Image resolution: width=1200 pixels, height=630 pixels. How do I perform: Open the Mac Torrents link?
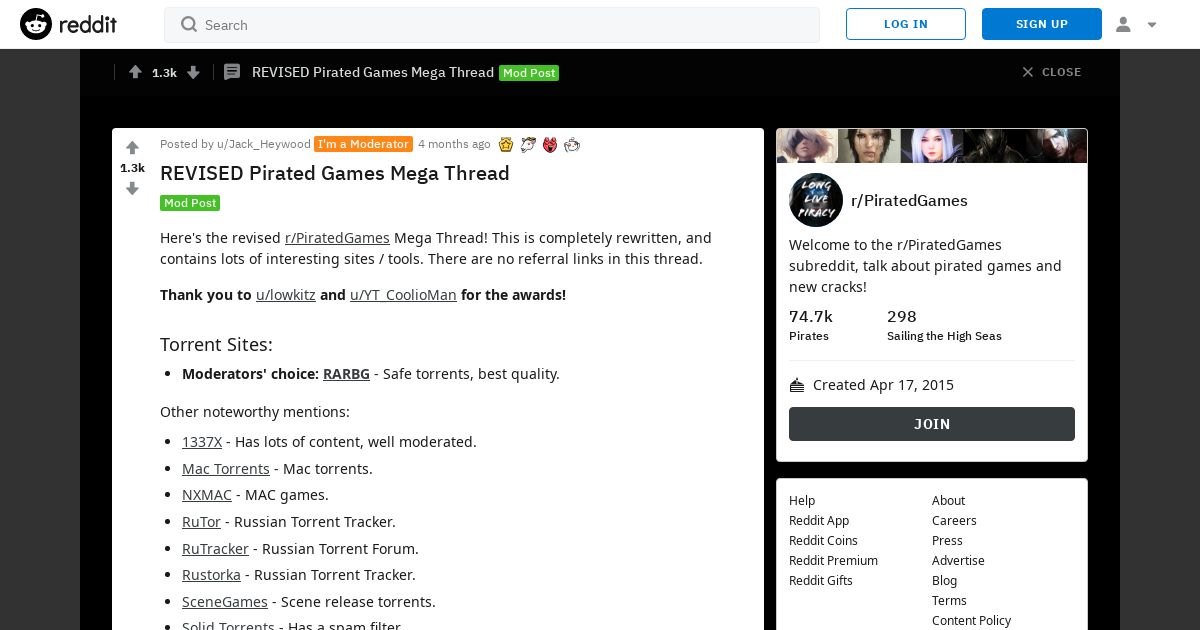(226, 469)
